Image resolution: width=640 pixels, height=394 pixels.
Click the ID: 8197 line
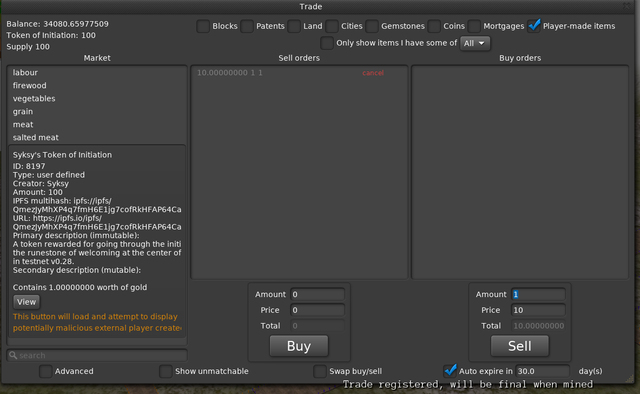pos(29,166)
